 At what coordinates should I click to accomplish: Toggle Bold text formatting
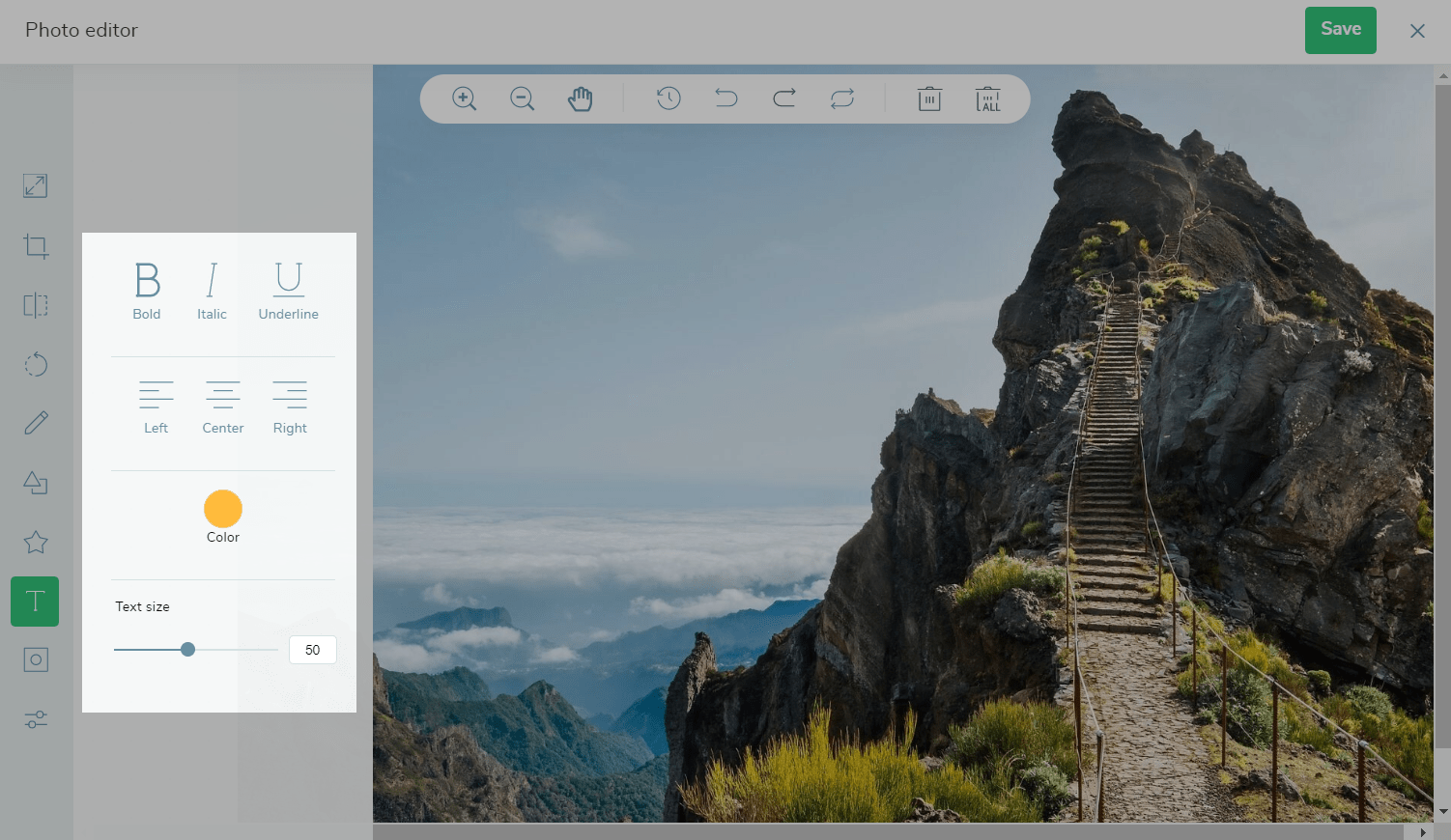click(147, 290)
